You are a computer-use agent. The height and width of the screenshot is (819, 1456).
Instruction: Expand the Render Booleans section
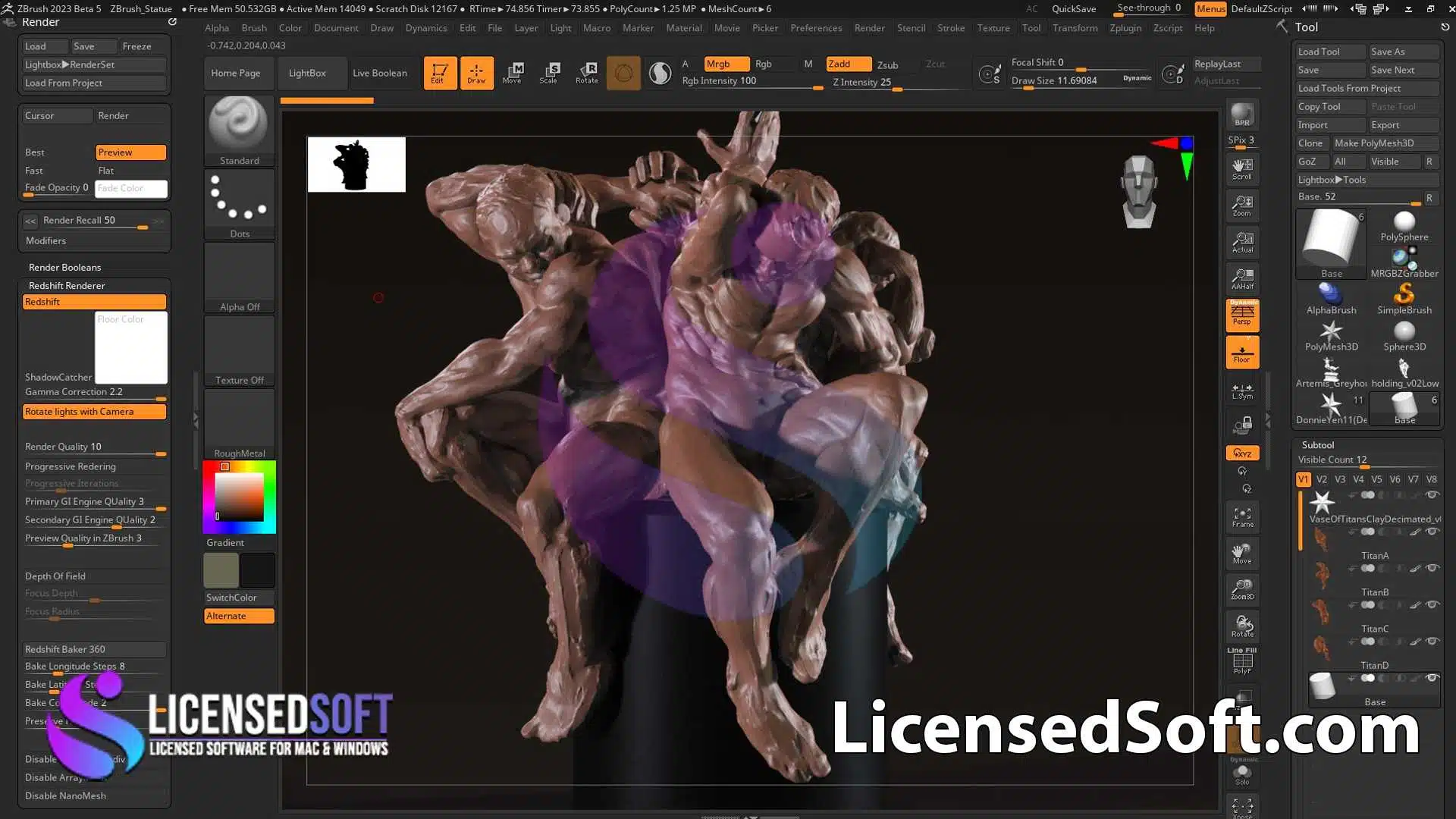65,266
